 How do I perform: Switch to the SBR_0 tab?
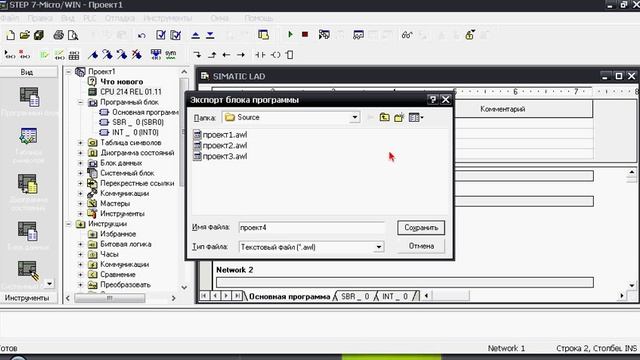coord(355,297)
